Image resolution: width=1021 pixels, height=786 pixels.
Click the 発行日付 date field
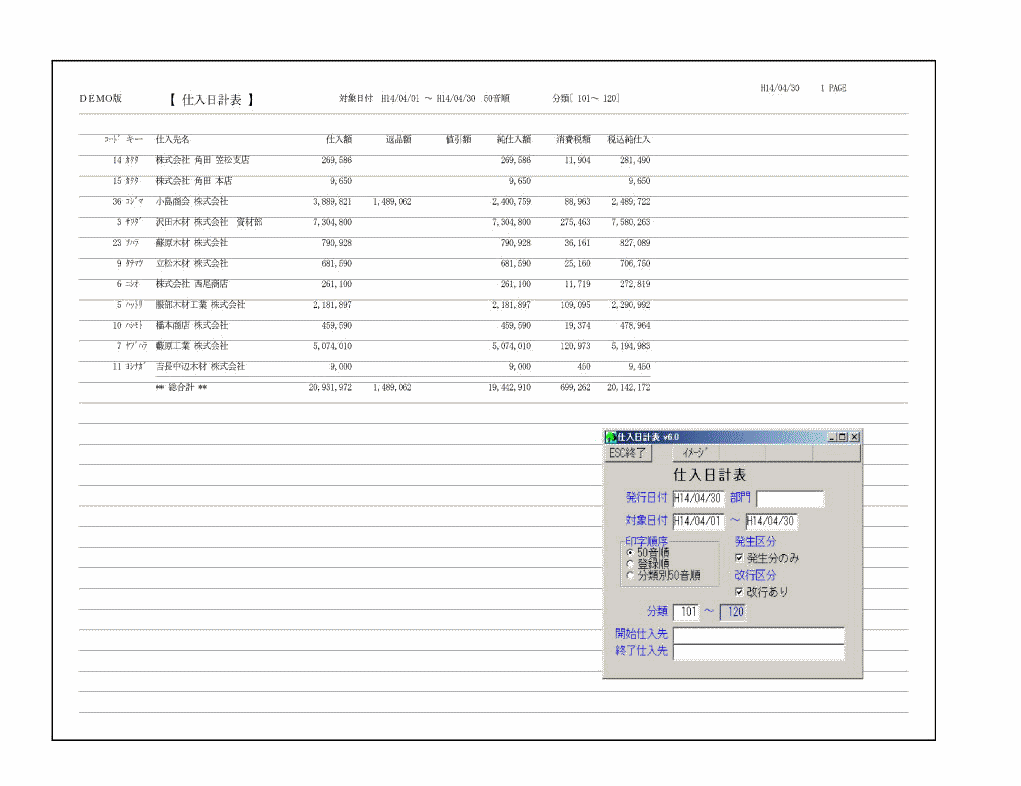(x=698, y=499)
